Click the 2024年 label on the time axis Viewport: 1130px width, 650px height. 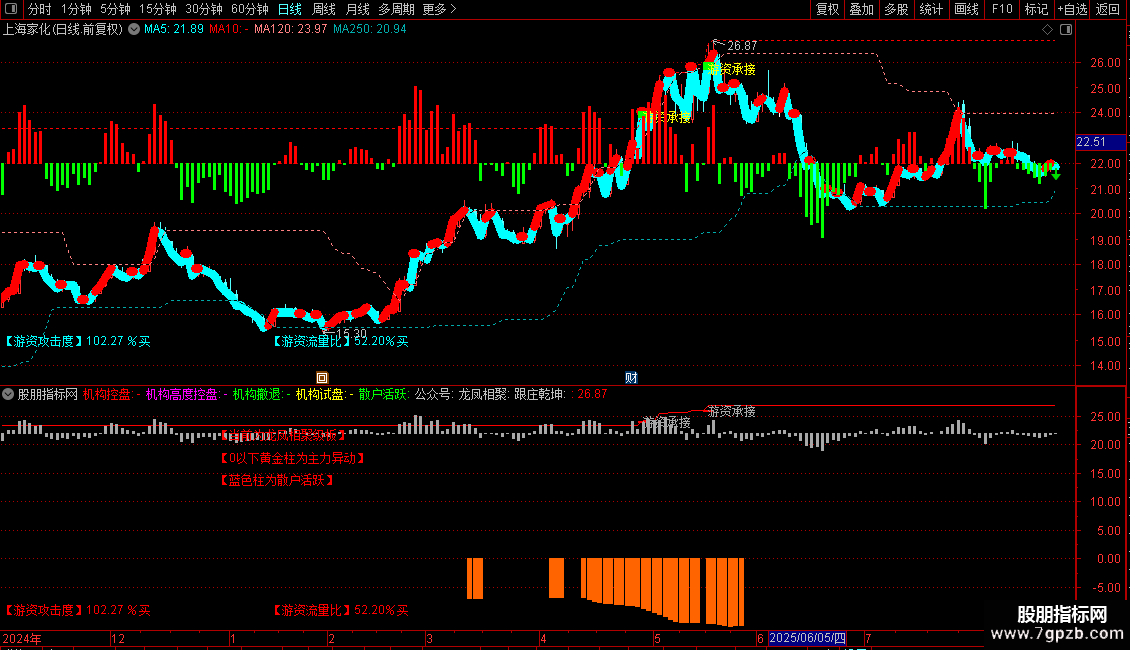[22, 638]
